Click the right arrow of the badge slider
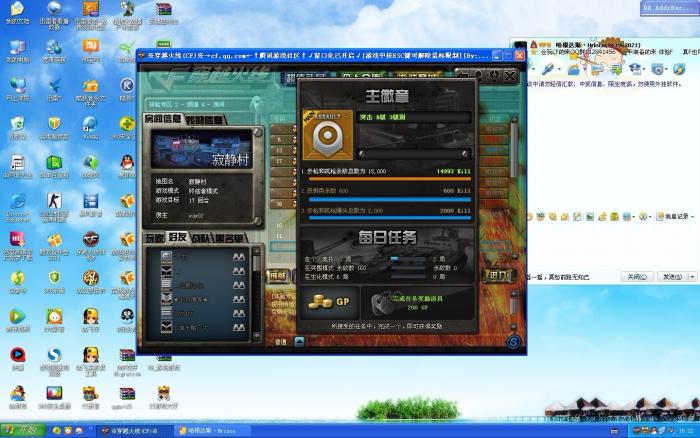Screen dimensions: 700x438 coord(465,154)
